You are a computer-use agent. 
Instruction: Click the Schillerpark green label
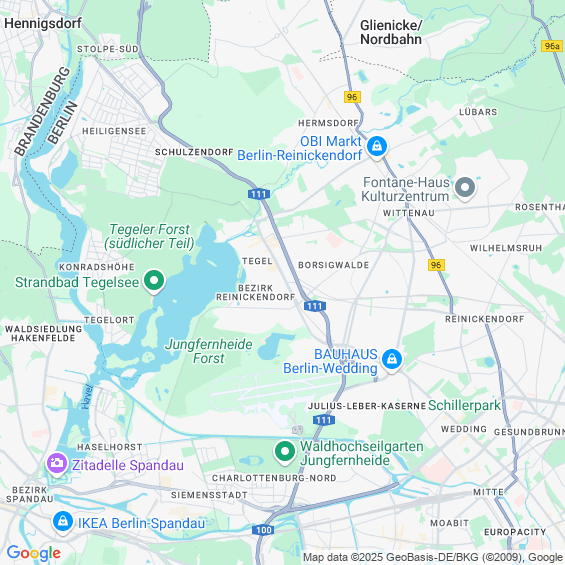pyautogui.click(x=464, y=406)
